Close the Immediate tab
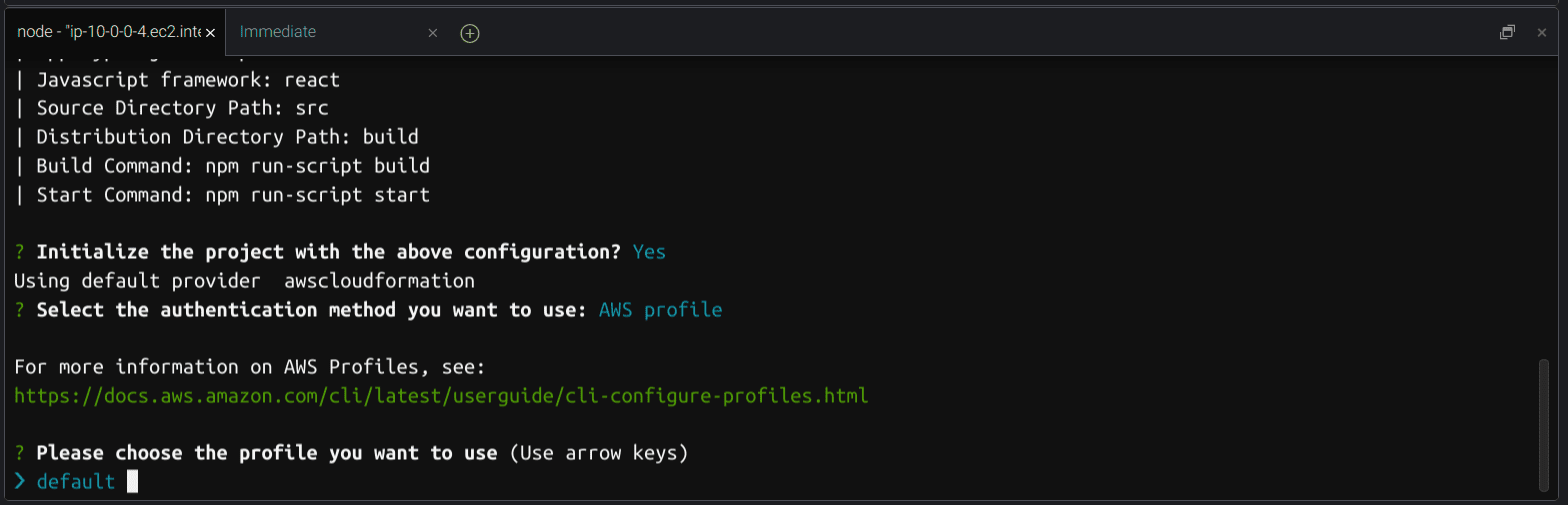 [x=433, y=33]
